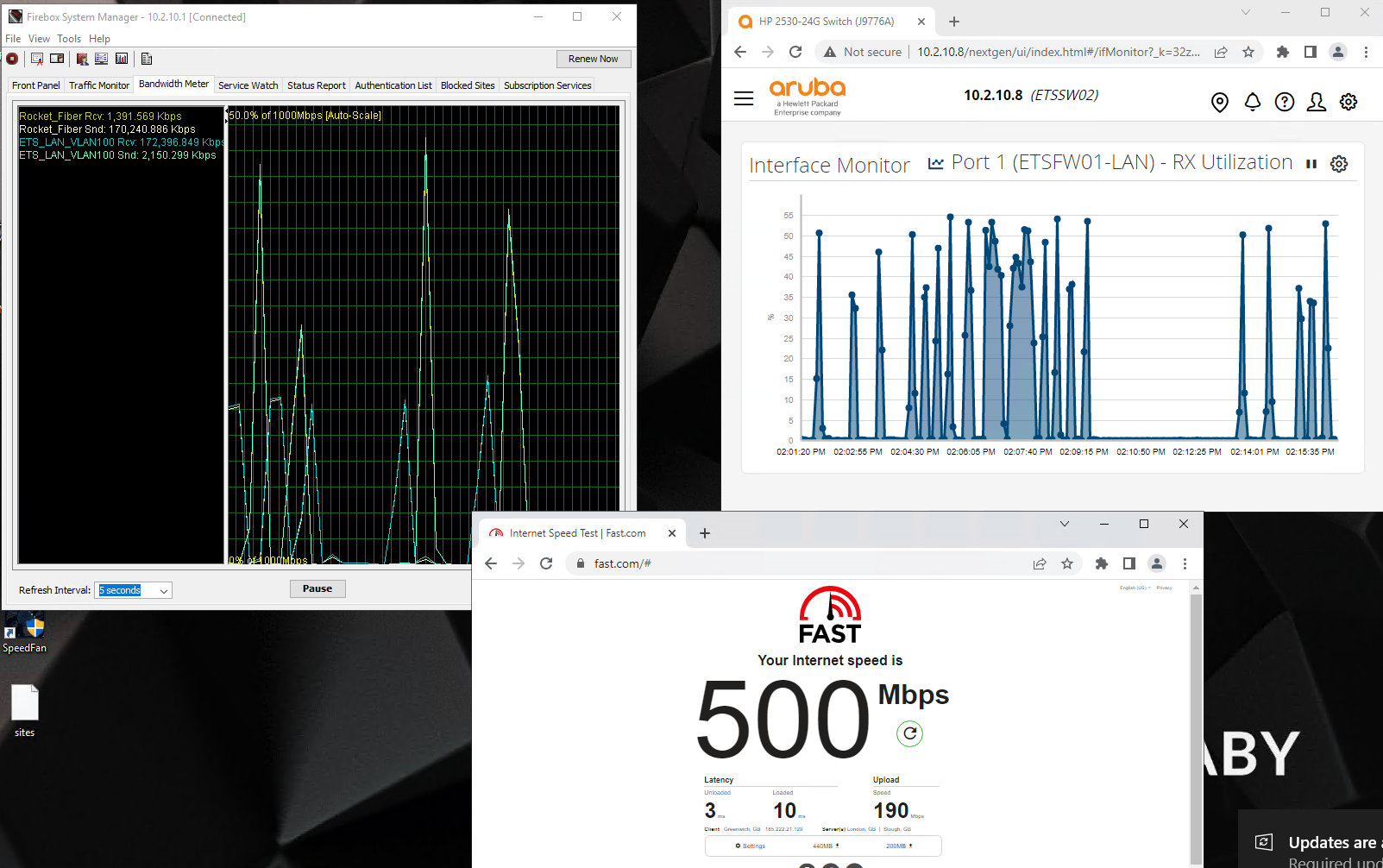
Task: Go back in the Fast.com browser window
Action: point(491,563)
